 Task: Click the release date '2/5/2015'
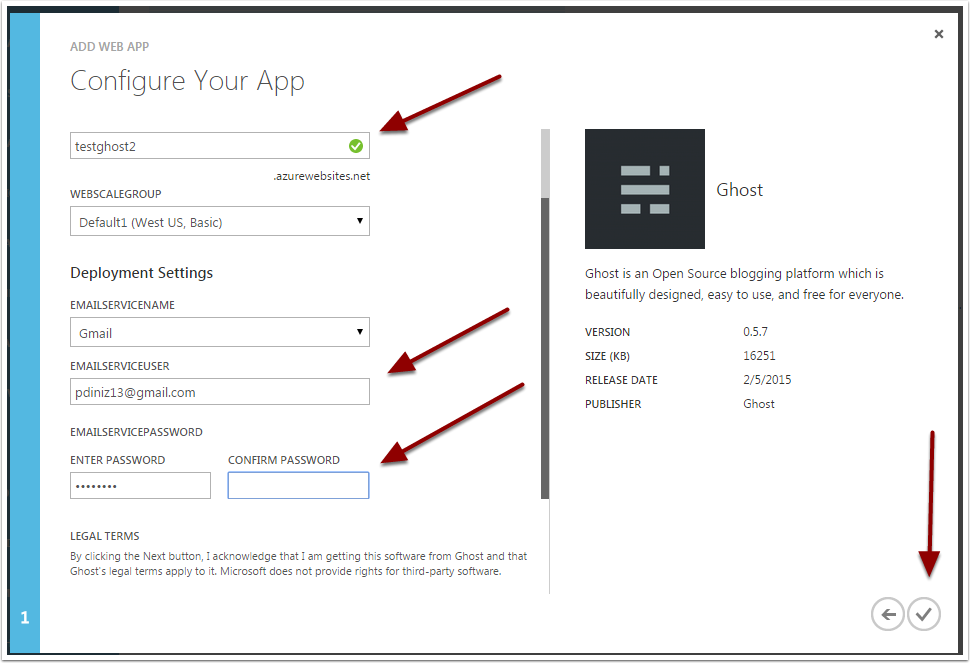pos(767,380)
